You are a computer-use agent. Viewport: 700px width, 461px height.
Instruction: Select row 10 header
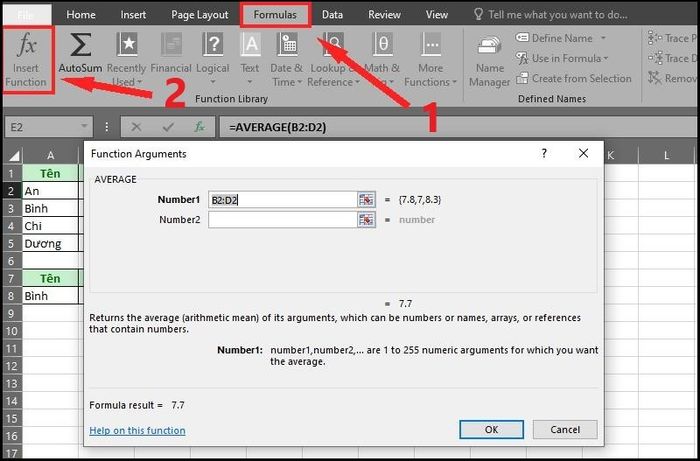tap(12, 331)
